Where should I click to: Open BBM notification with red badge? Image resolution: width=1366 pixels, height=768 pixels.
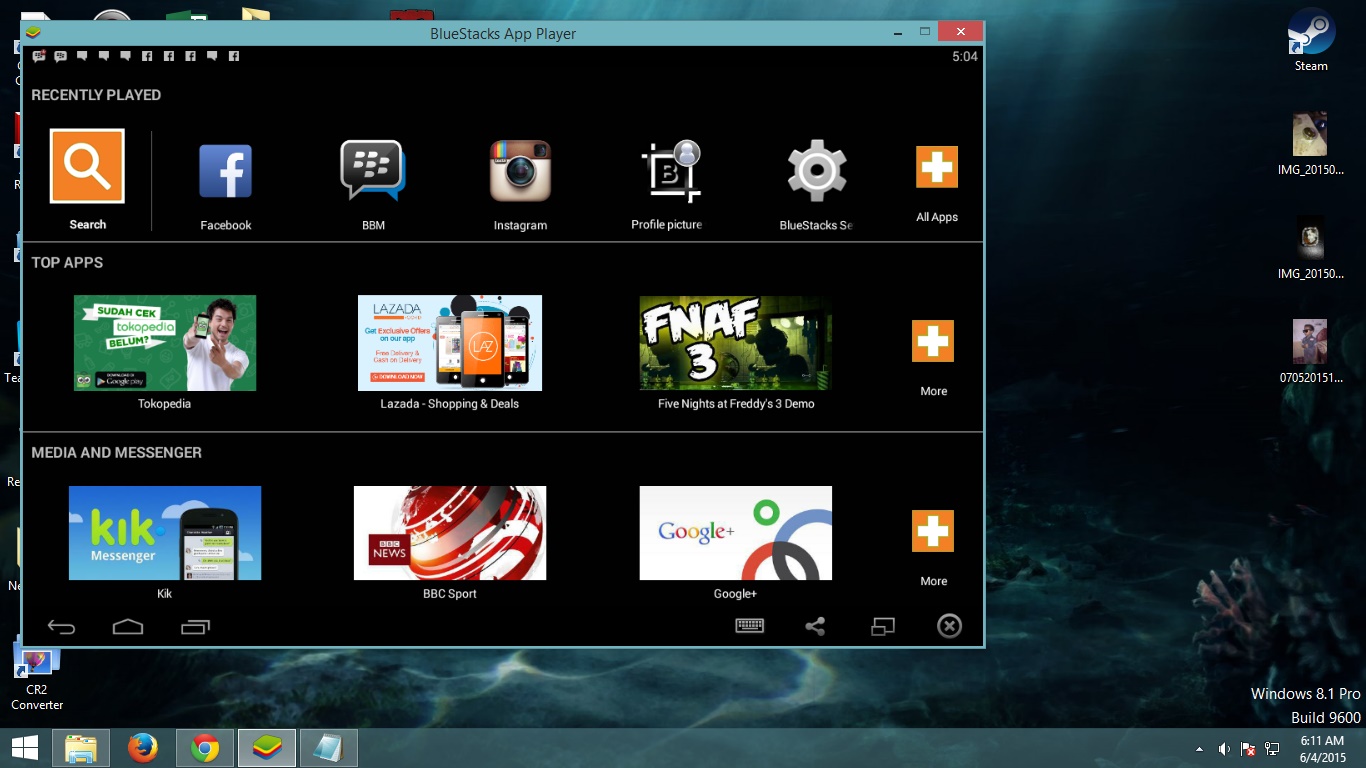click(x=39, y=57)
